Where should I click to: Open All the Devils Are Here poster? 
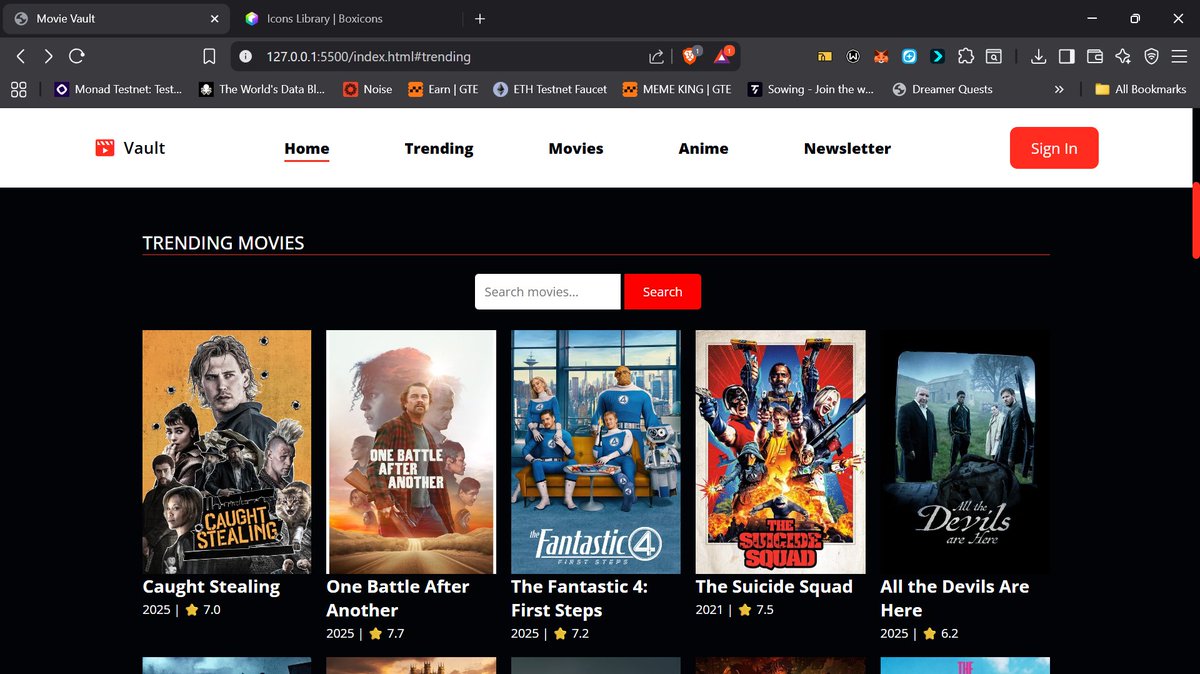965,452
